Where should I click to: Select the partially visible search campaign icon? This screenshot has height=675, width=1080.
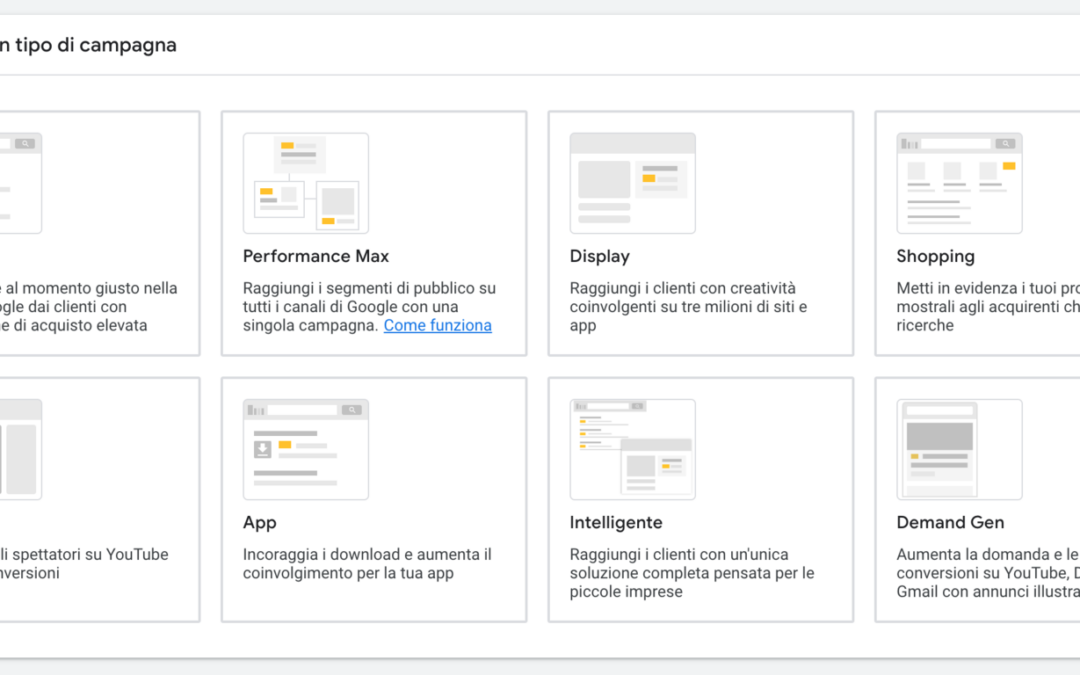tap(21, 183)
